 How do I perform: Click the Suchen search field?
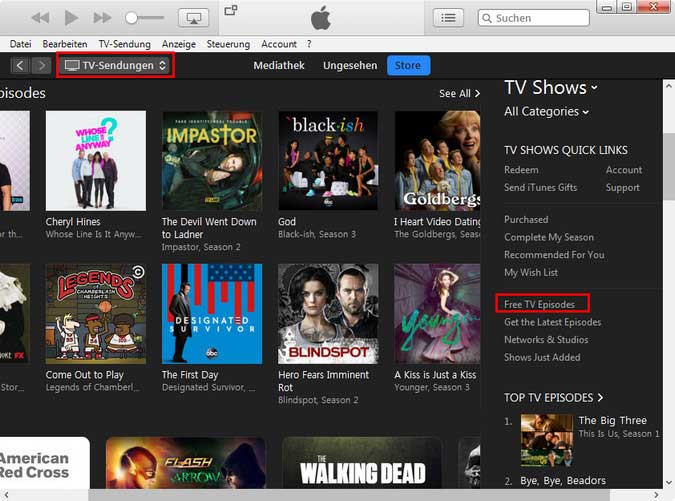coord(534,18)
